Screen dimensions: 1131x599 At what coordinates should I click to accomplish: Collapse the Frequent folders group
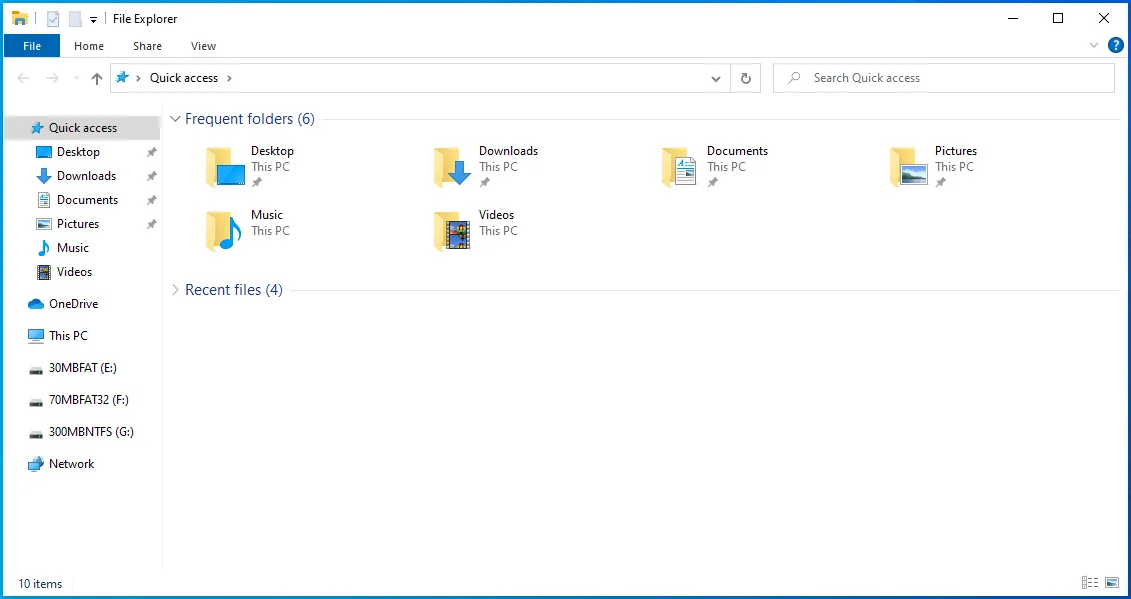point(175,118)
